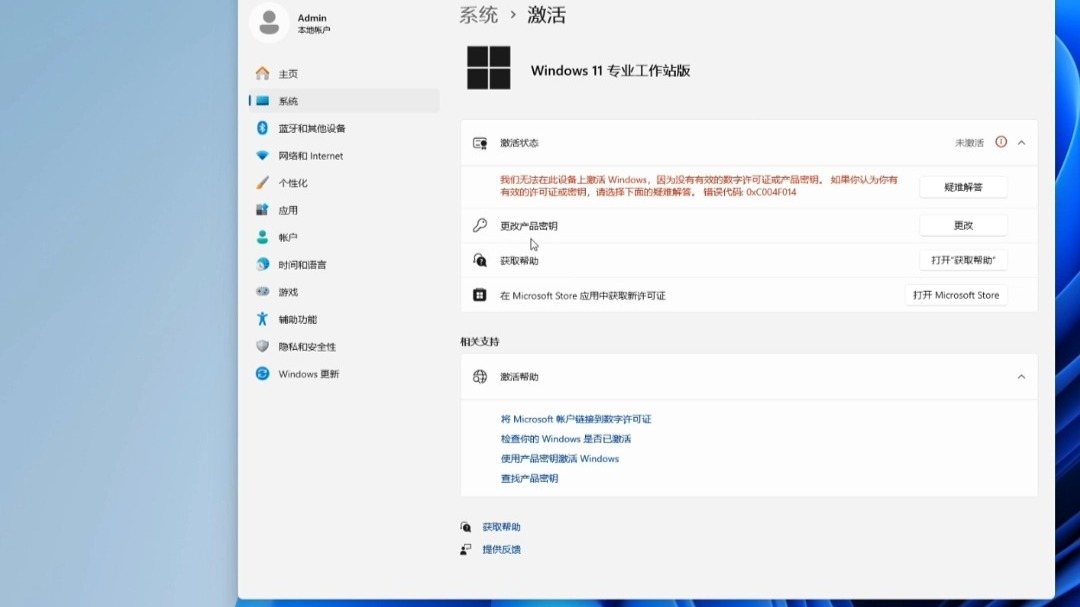The image size is (1080, 607).
Task: Click the key icon beside 更改产品密钥
Action: (x=480, y=225)
